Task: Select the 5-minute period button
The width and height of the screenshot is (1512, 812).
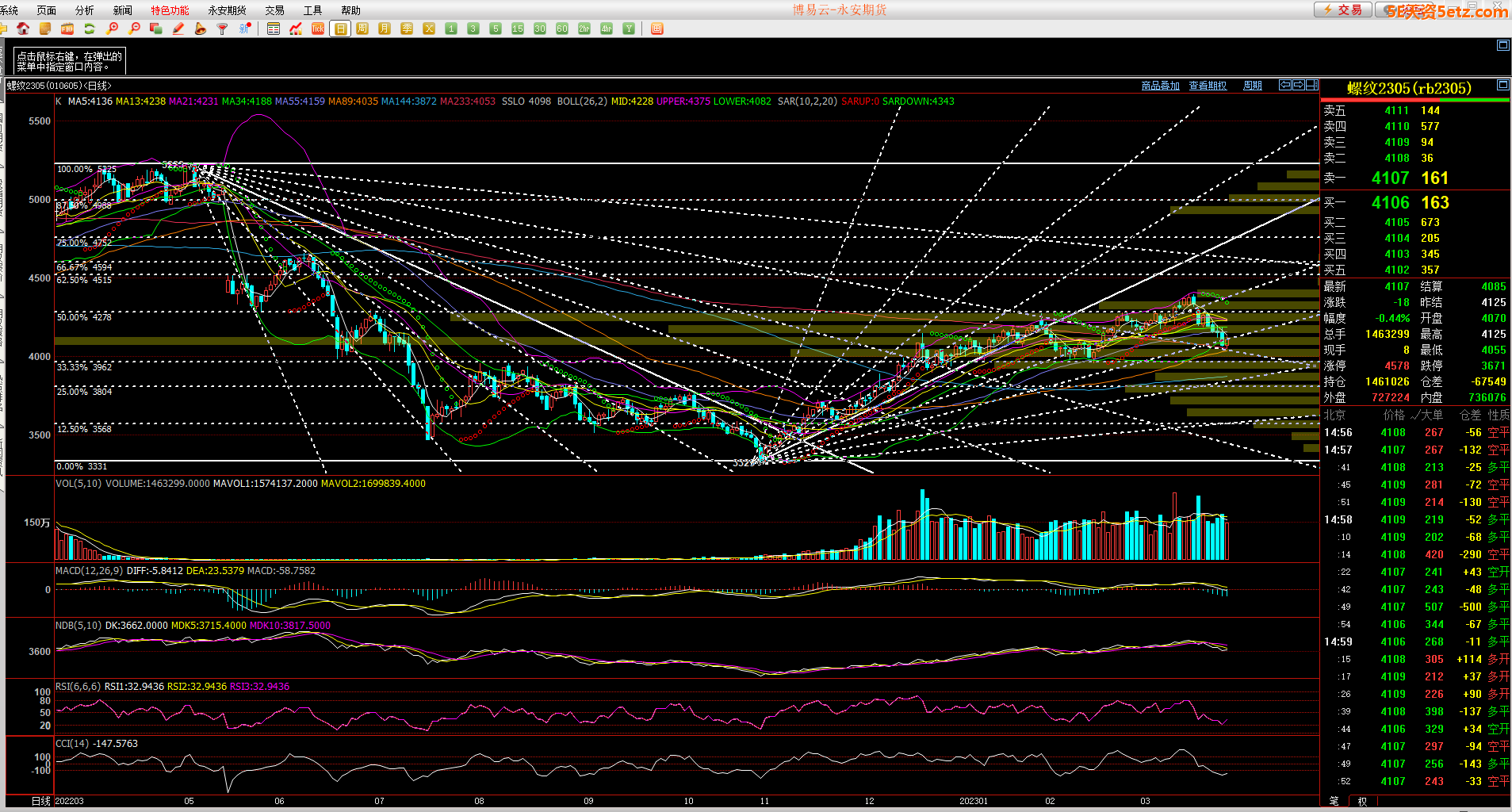Action: (x=496, y=29)
